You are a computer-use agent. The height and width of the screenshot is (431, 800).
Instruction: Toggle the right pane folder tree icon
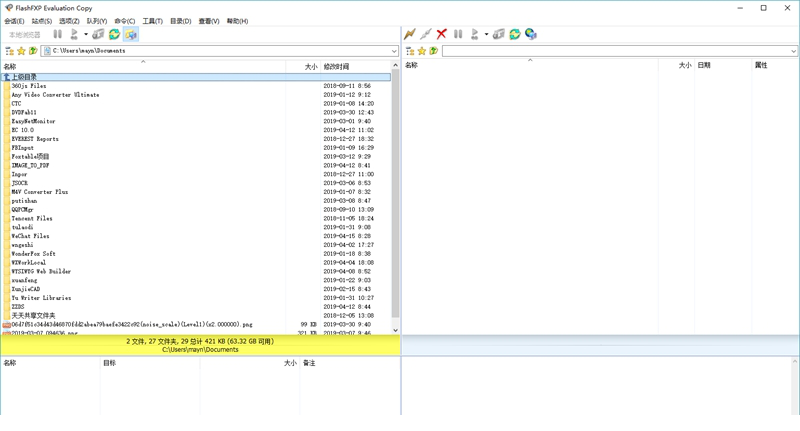pyautogui.click(x=410, y=51)
